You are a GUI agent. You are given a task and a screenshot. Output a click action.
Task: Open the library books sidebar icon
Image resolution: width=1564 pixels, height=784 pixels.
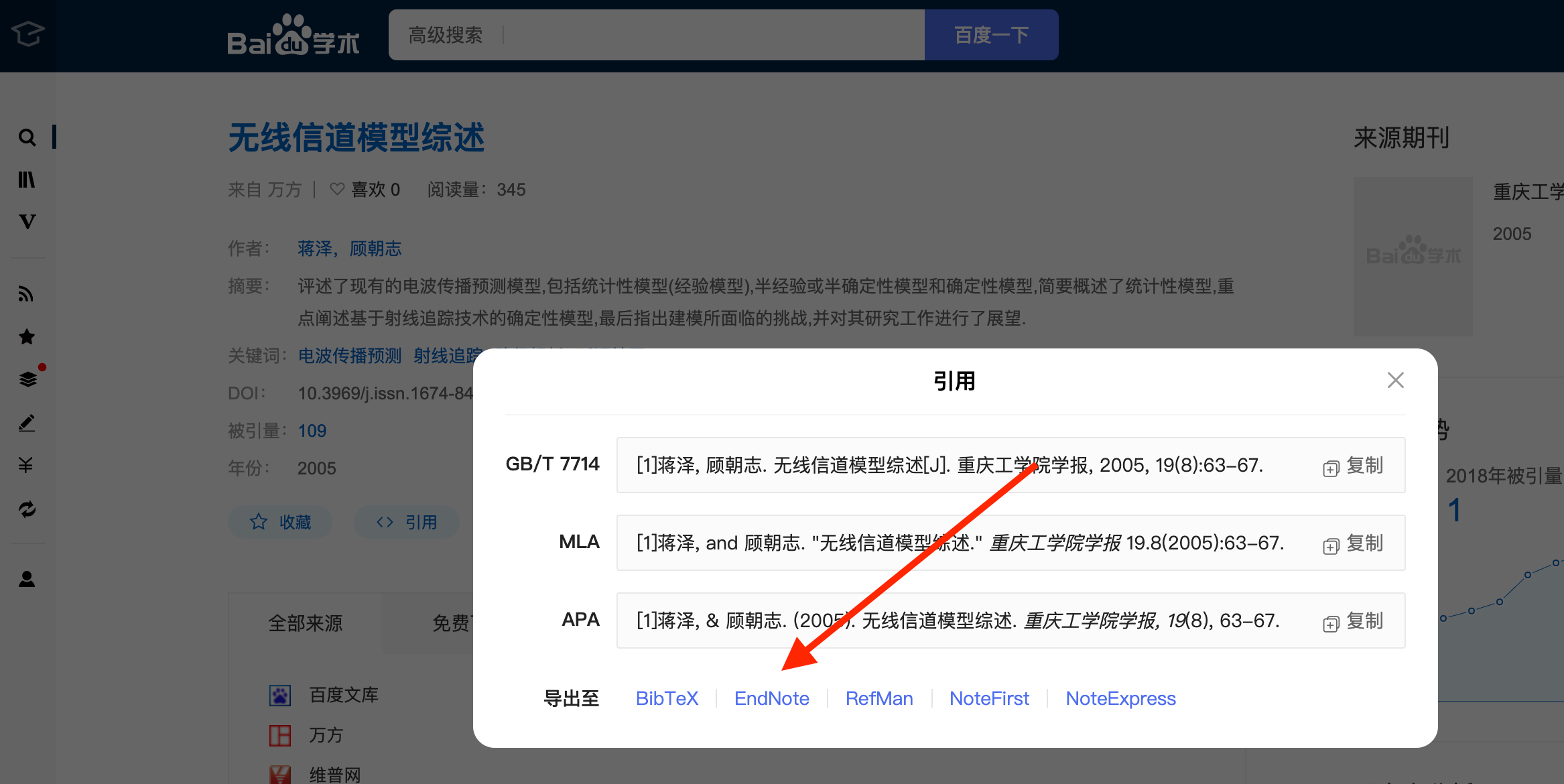(27, 180)
